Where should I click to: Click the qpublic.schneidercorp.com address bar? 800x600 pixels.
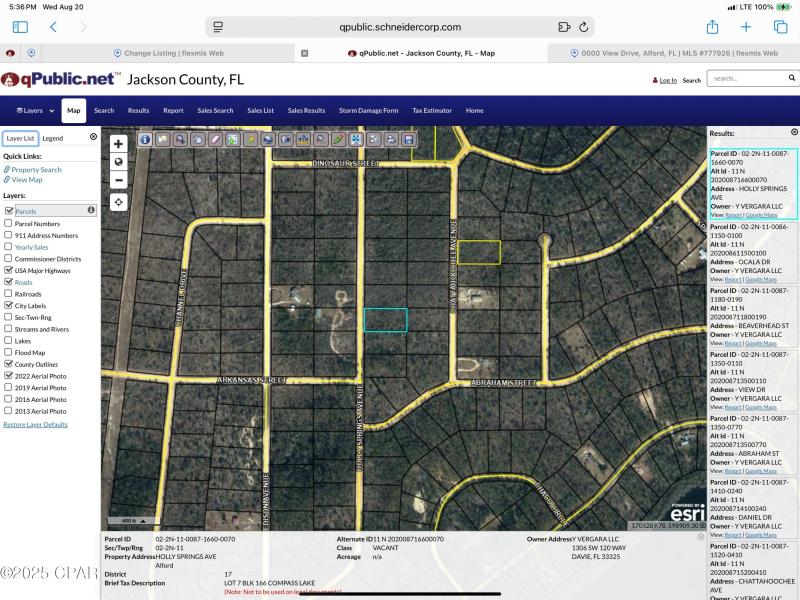(400, 27)
